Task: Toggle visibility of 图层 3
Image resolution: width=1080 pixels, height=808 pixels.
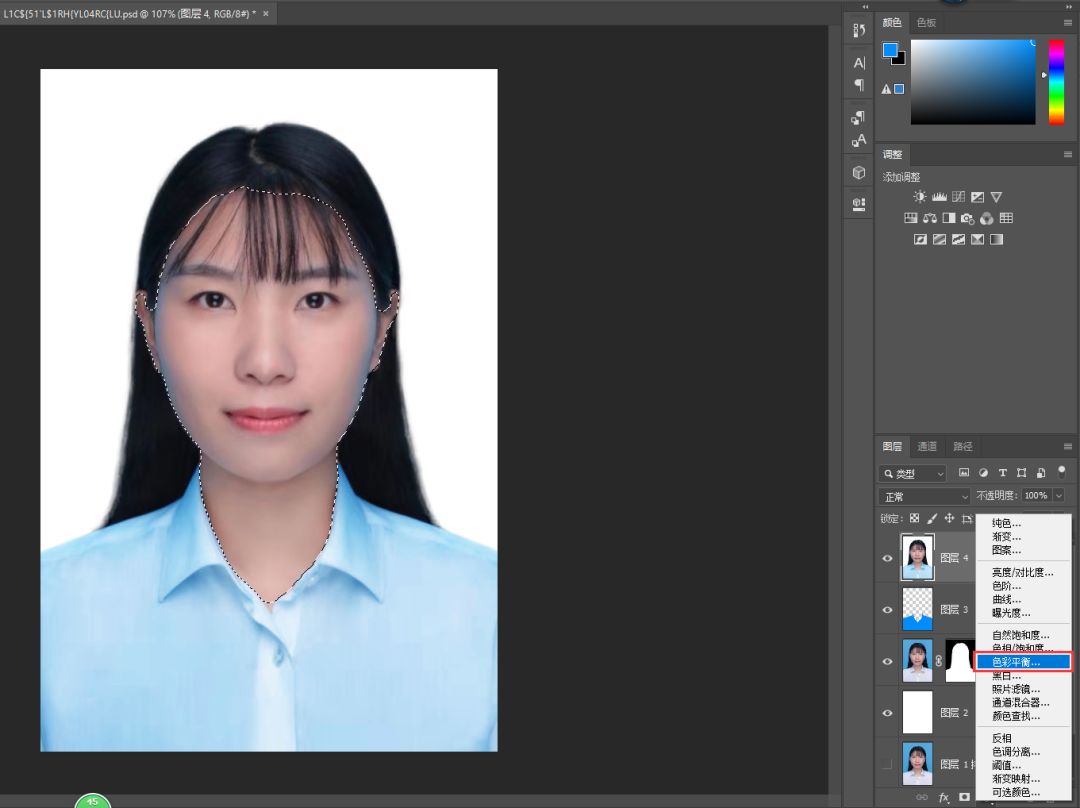Action: (x=887, y=610)
